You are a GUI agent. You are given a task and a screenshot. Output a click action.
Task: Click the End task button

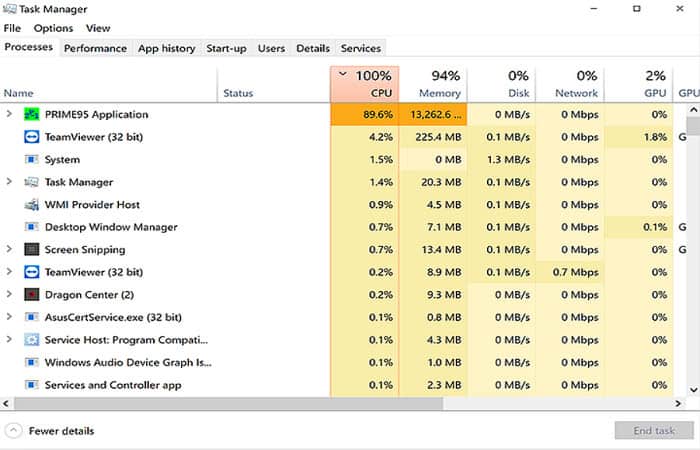[x=654, y=430]
